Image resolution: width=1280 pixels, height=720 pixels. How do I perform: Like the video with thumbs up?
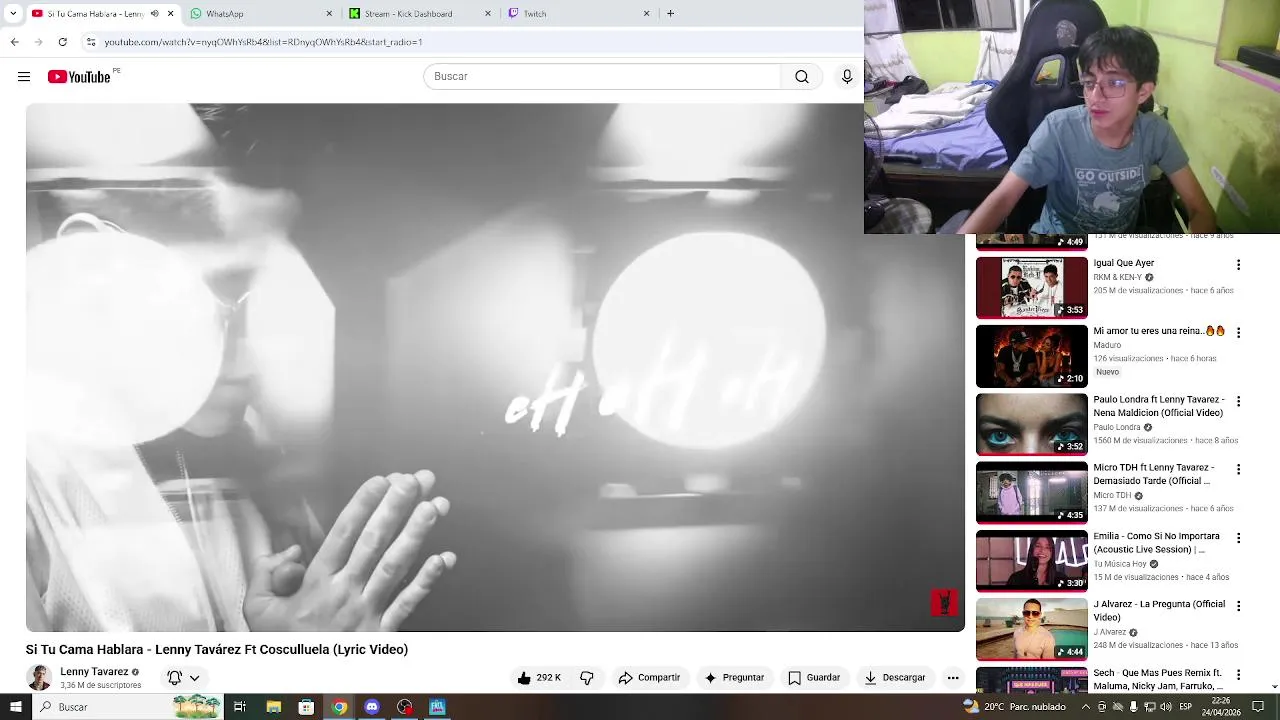539,678
